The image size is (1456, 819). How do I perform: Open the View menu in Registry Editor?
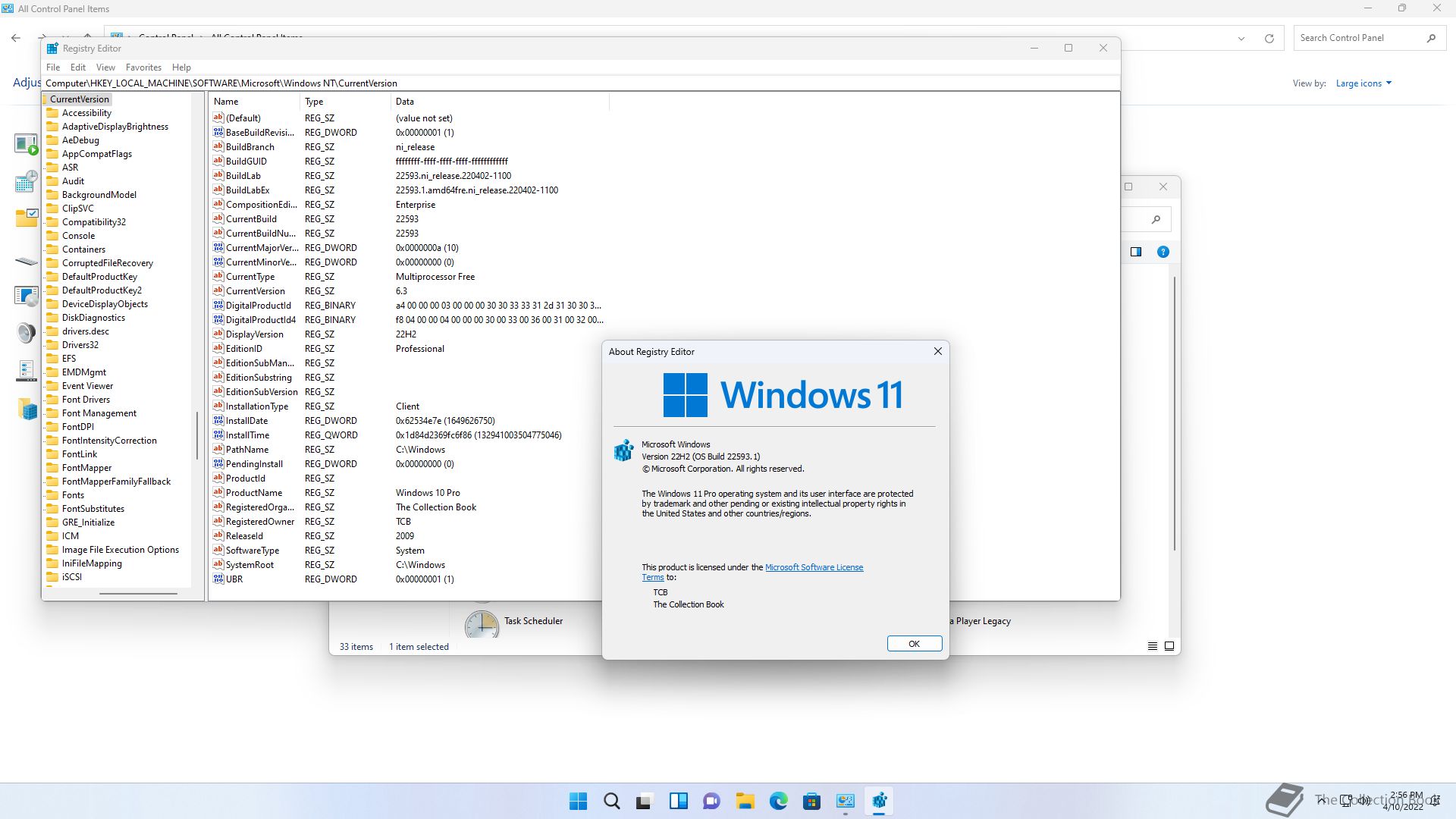point(105,67)
